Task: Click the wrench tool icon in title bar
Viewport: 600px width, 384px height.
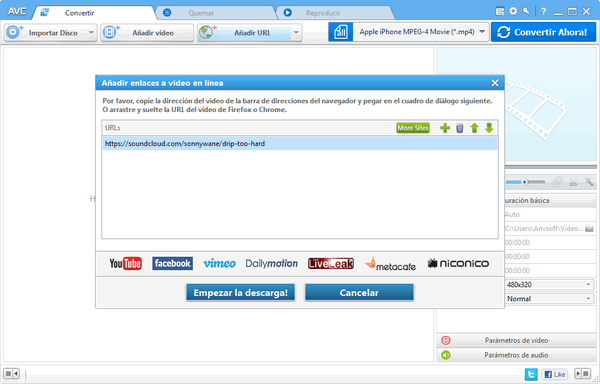Action: [527, 11]
